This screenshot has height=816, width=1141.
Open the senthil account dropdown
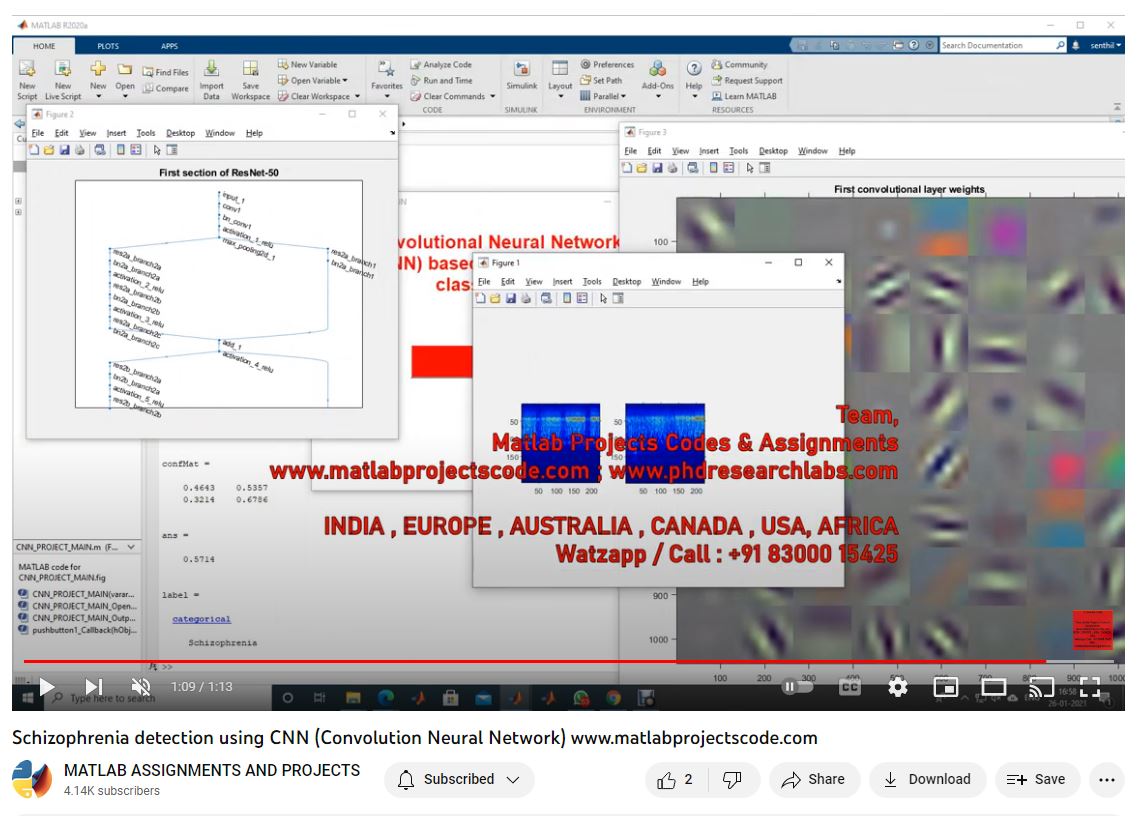point(1105,45)
